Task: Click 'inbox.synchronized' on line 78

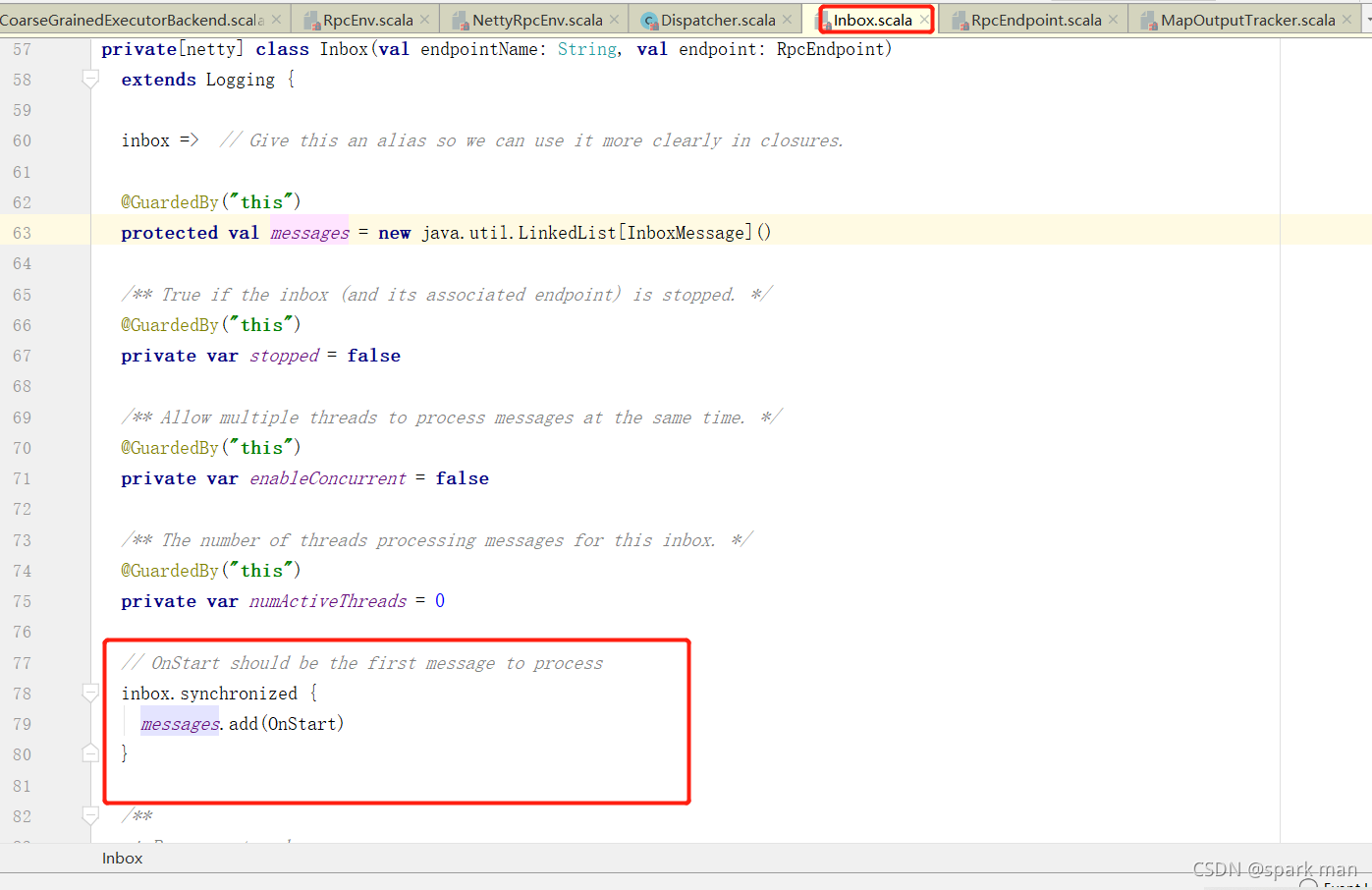Action: click(x=209, y=694)
